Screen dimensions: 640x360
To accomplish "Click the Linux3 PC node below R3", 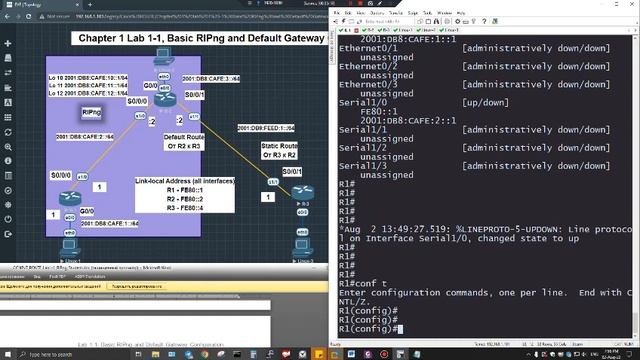I will click(302, 248).
